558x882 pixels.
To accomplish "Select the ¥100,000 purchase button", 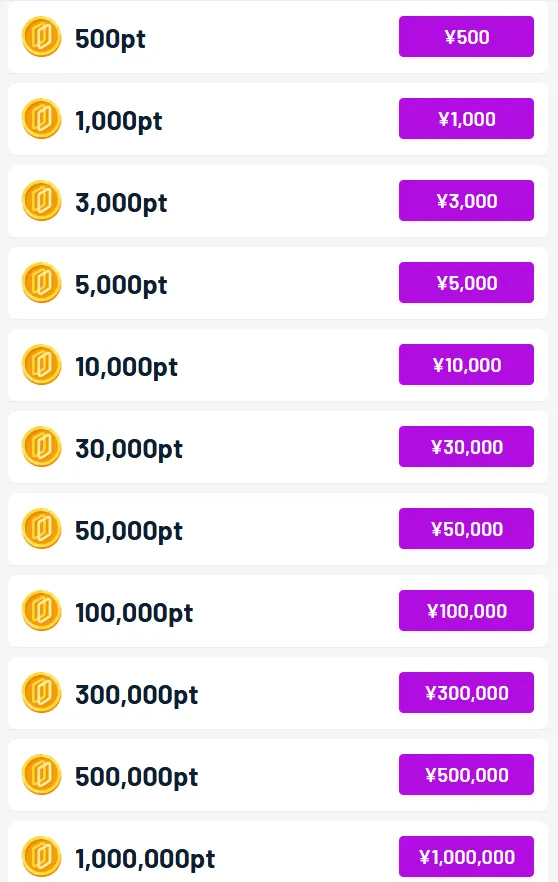I will click(466, 611).
